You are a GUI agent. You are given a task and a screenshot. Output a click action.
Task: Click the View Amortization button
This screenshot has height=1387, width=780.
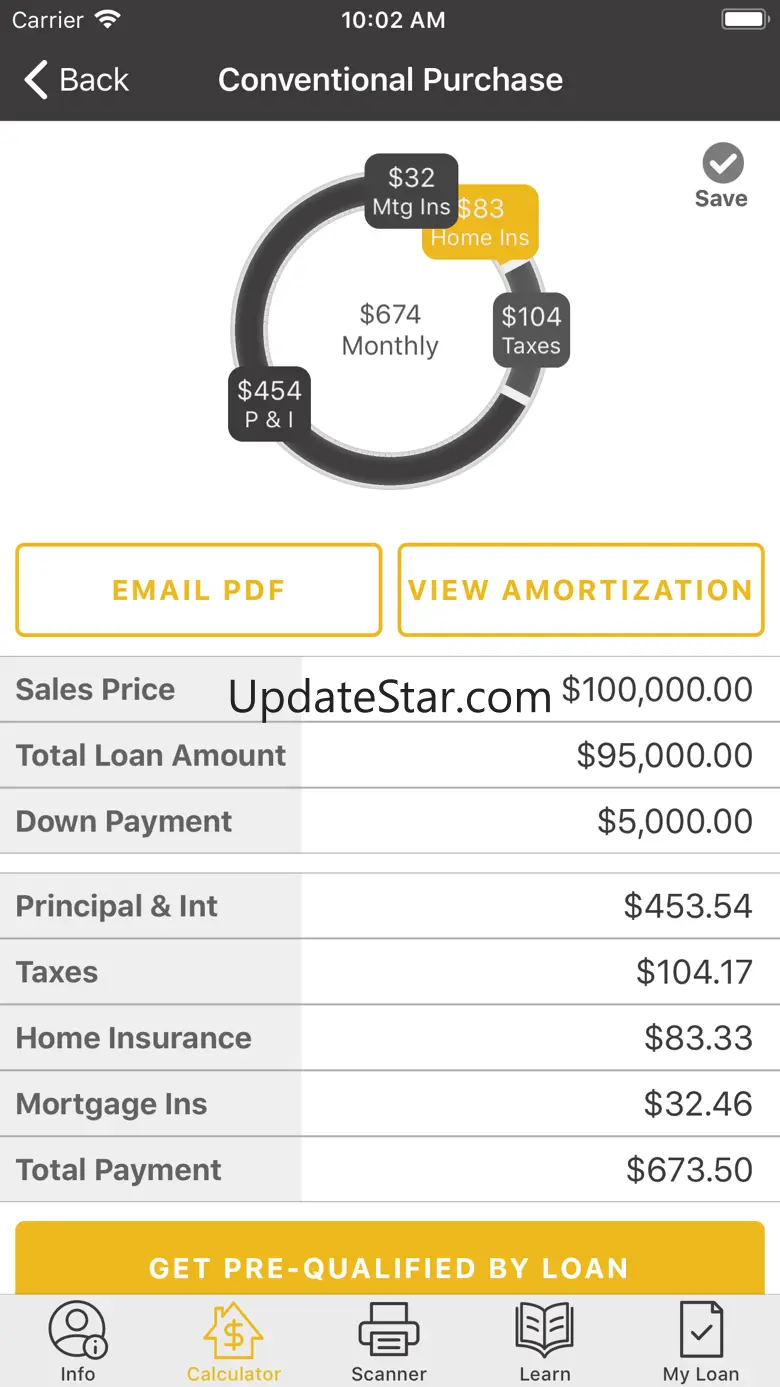pyautogui.click(x=581, y=590)
